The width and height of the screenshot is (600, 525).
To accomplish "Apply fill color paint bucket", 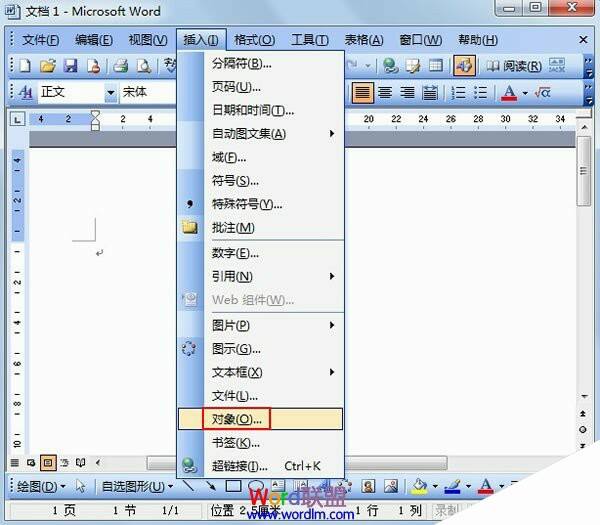I will (419, 486).
